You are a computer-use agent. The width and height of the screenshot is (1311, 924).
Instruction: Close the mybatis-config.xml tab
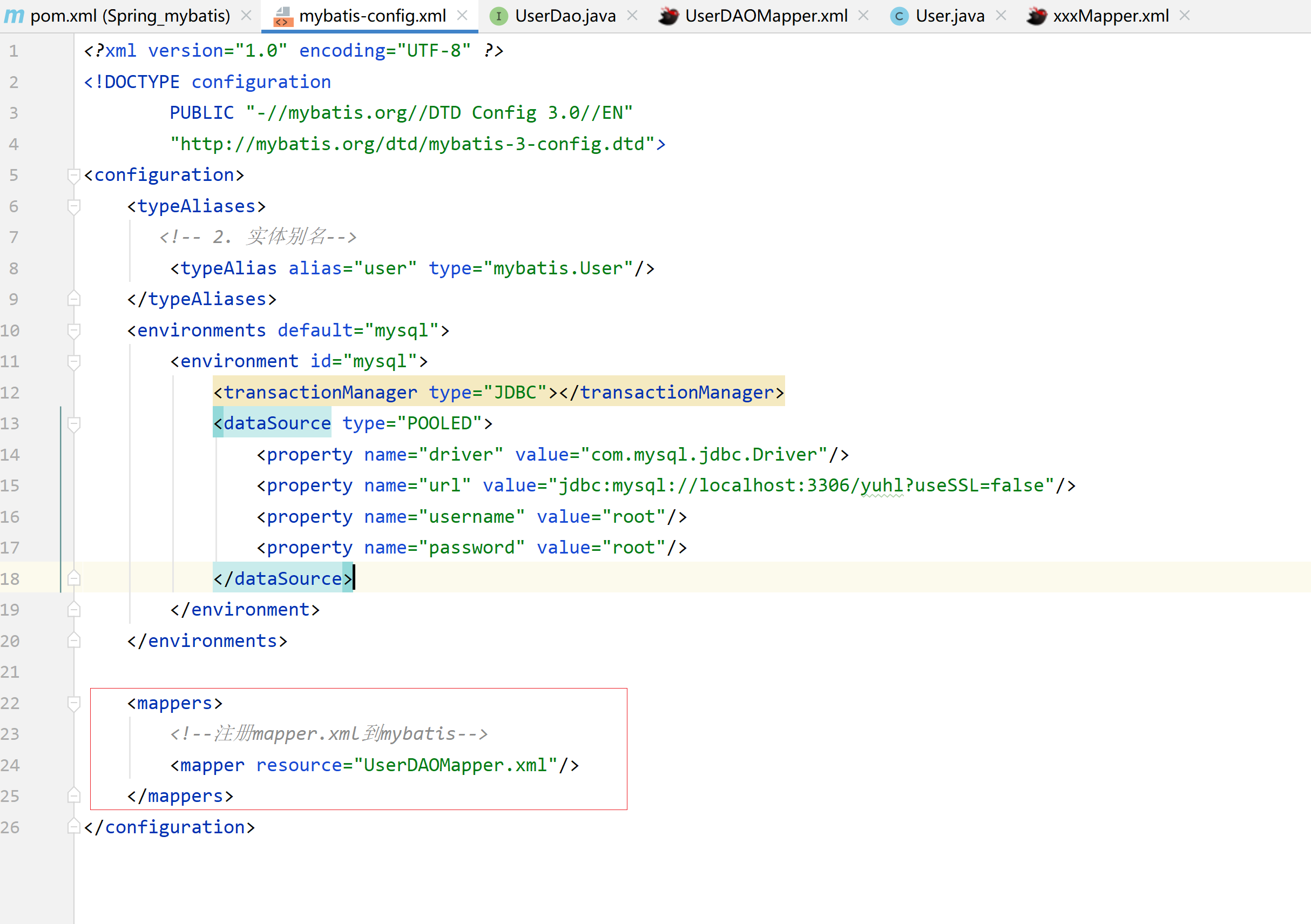[x=462, y=16]
